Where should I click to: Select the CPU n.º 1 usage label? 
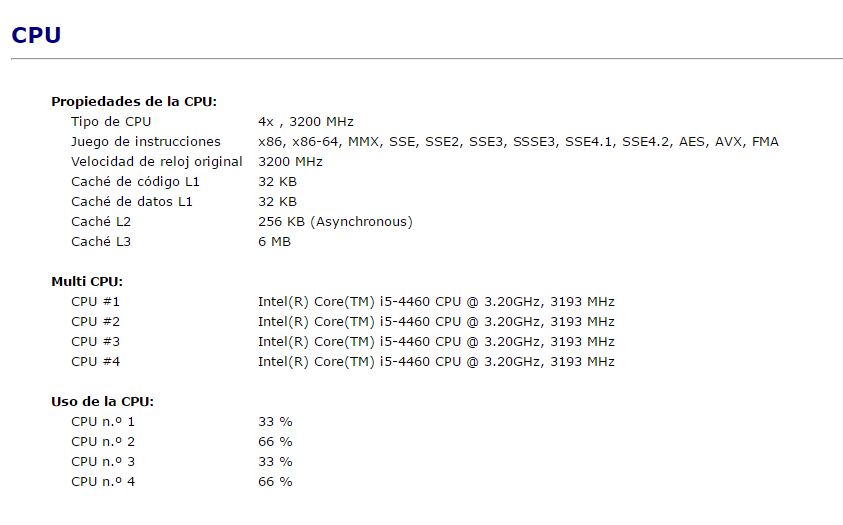(x=103, y=422)
